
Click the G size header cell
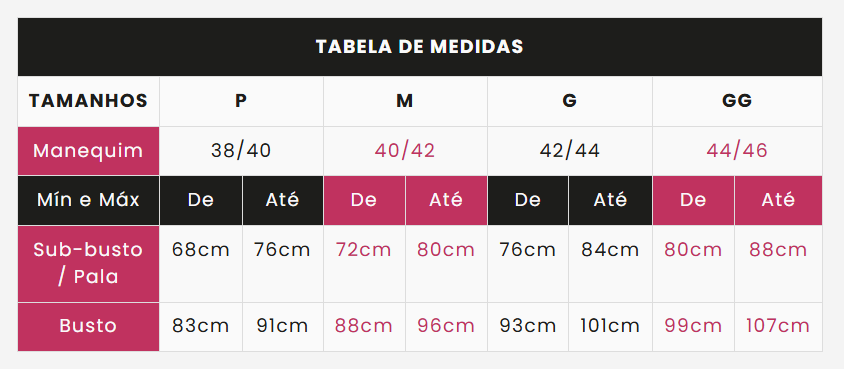pos(569,101)
